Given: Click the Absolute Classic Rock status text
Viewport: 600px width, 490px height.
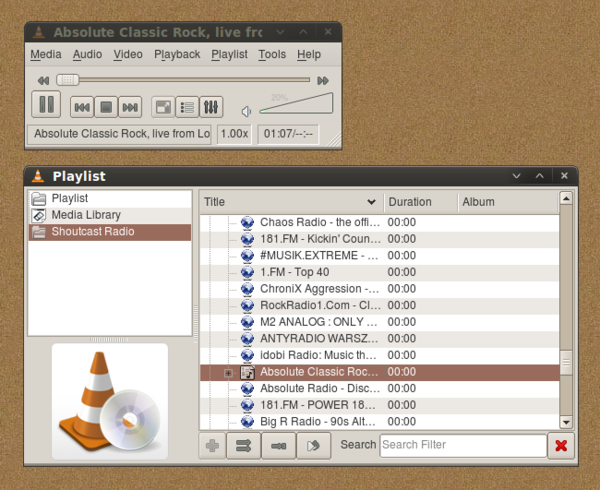Looking at the screenshot, I should point(119,134).
